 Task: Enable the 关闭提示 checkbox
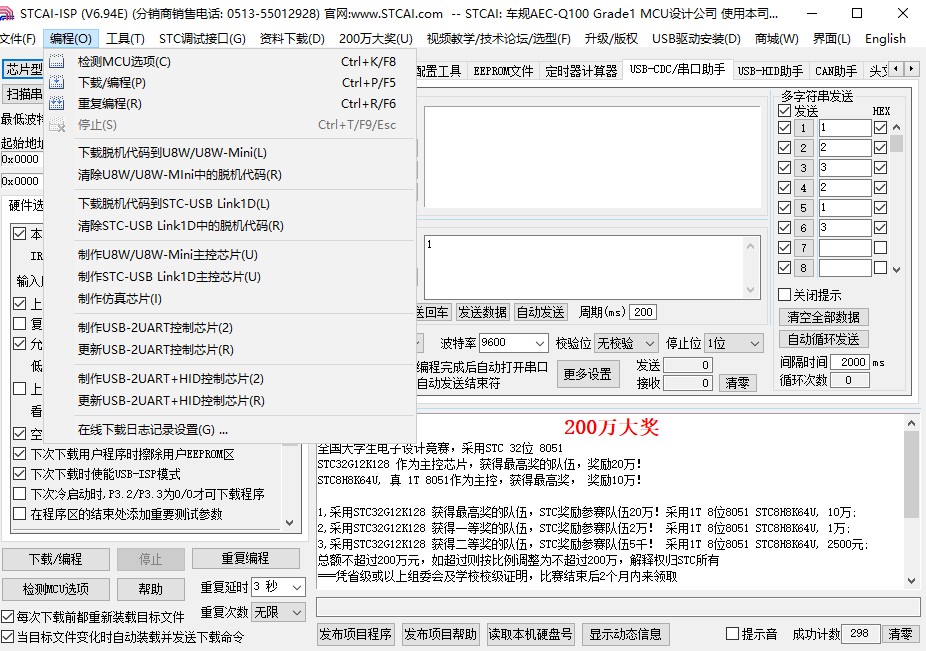[x=784, y=295]
